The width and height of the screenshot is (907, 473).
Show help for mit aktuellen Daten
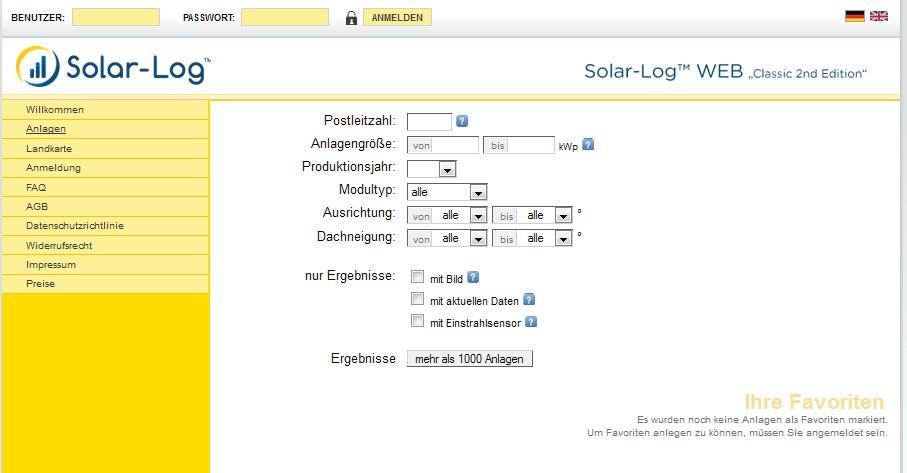pyautogui.click(x=529, y=299)
